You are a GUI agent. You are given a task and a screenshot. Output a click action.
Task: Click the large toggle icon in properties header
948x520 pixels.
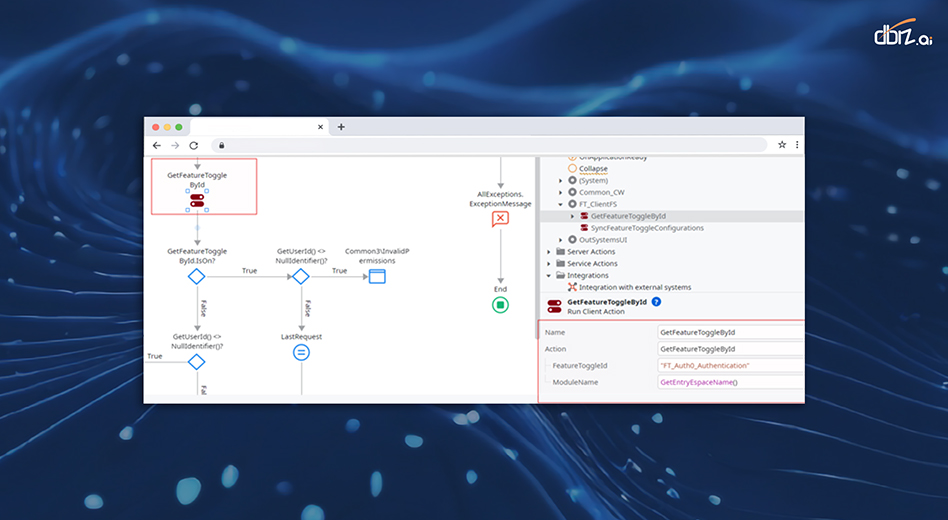tap(554, 306)
